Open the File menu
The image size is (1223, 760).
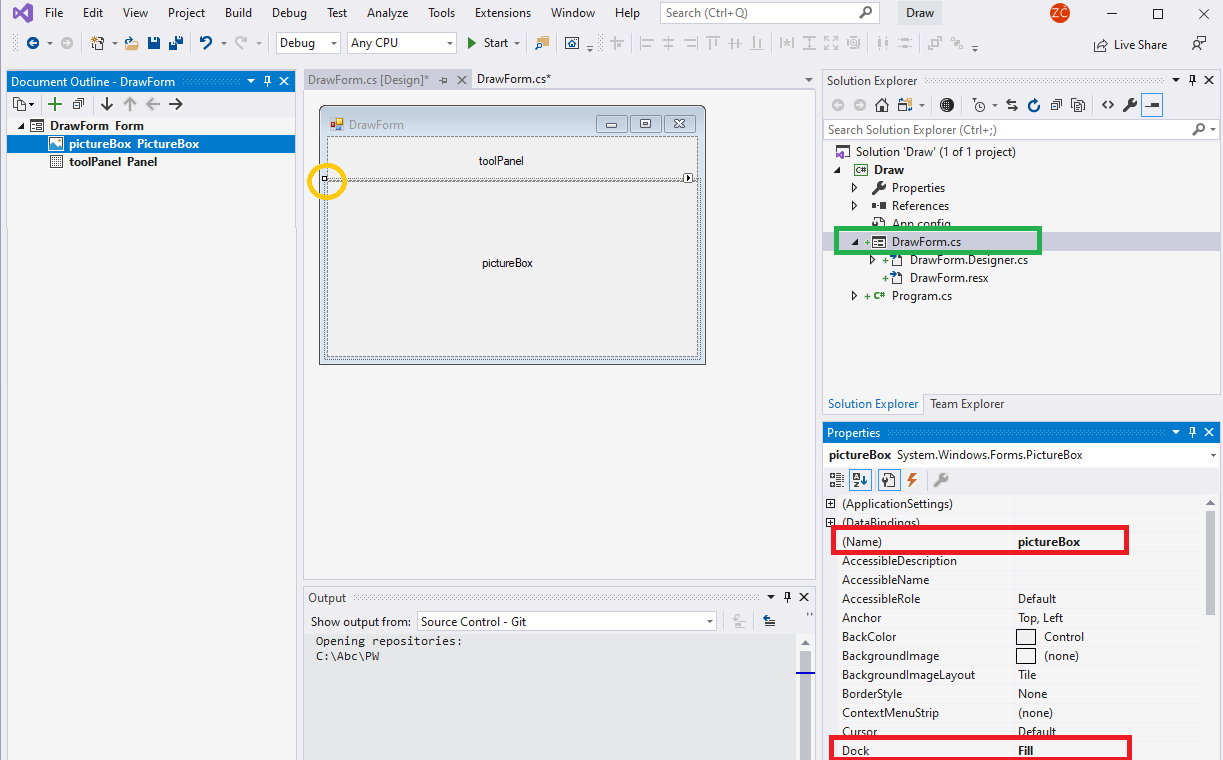tap(54, 13)
